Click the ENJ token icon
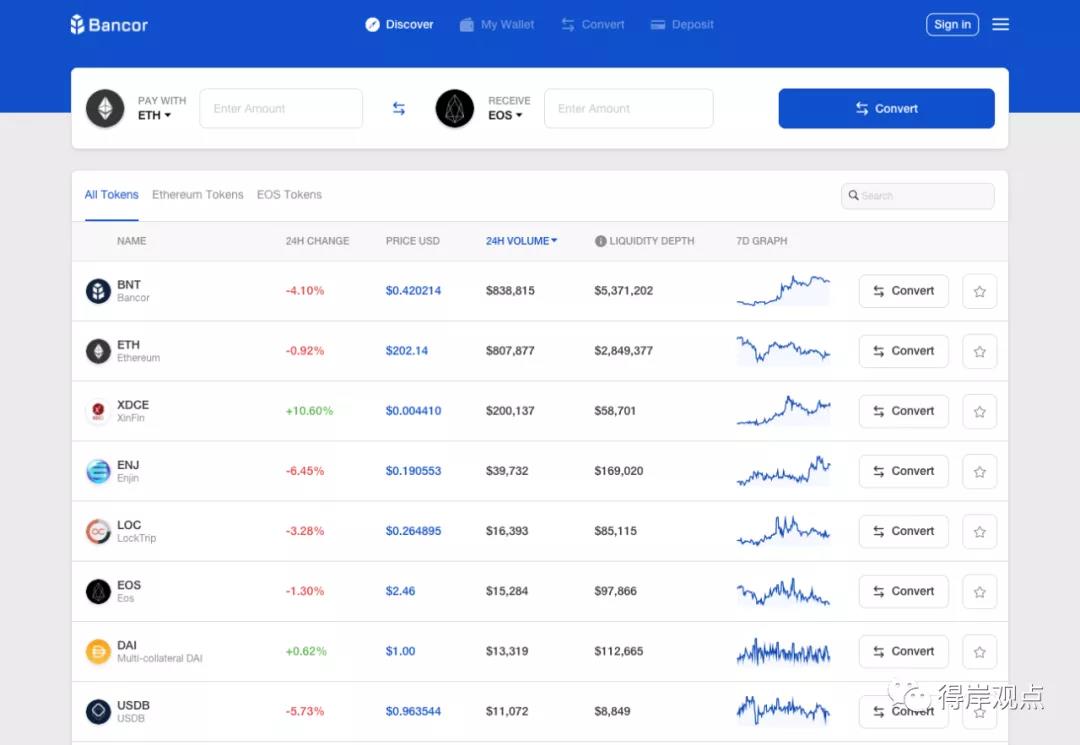Image resolution: width=1080 pixels, height=745 pixels. (x=98, y=471)
